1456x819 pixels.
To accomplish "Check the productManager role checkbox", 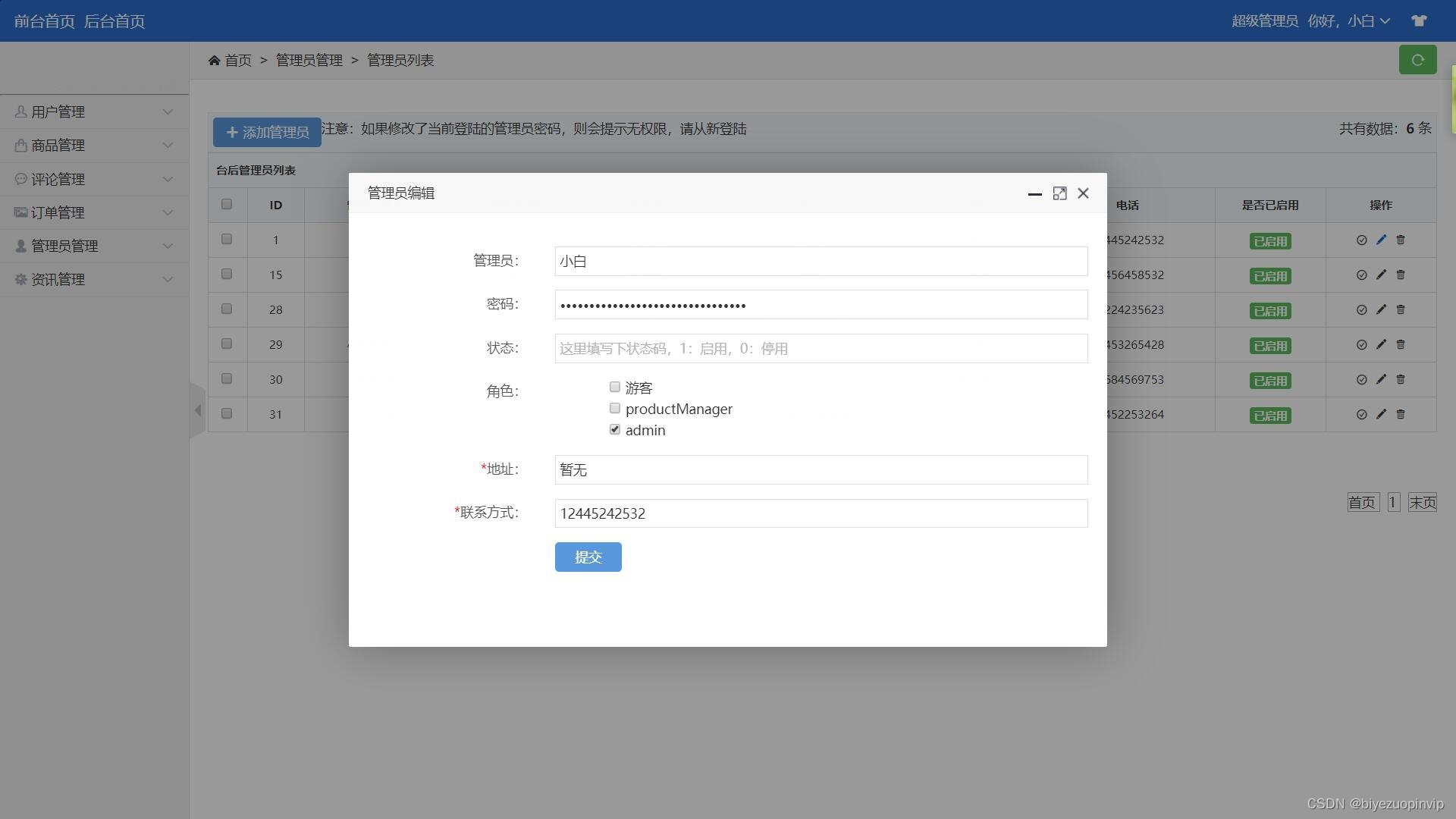I will click(615, 408).
